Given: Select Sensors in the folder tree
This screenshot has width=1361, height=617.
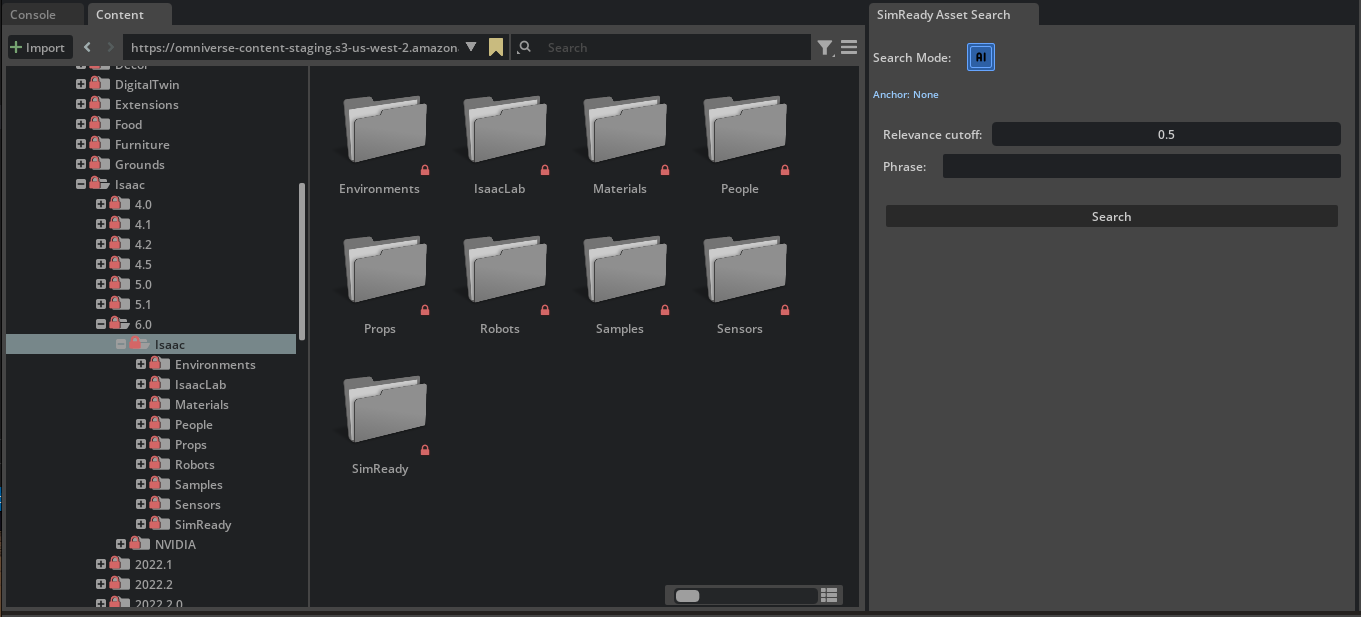Looking at the screenshot, I should (x=198, y=505).
